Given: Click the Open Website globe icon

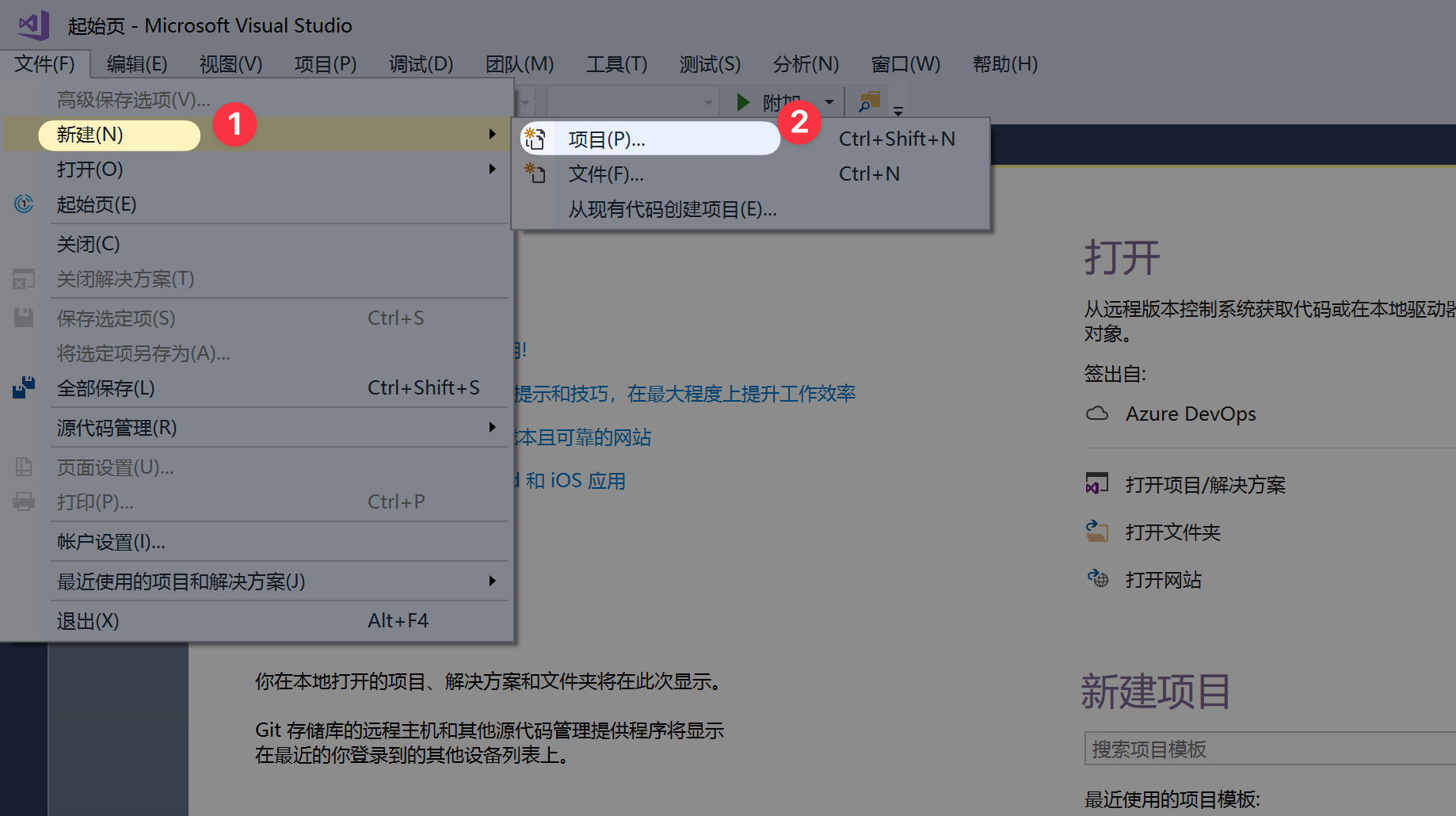Looking at the screenshot, I should click(x=1097, y=579).
